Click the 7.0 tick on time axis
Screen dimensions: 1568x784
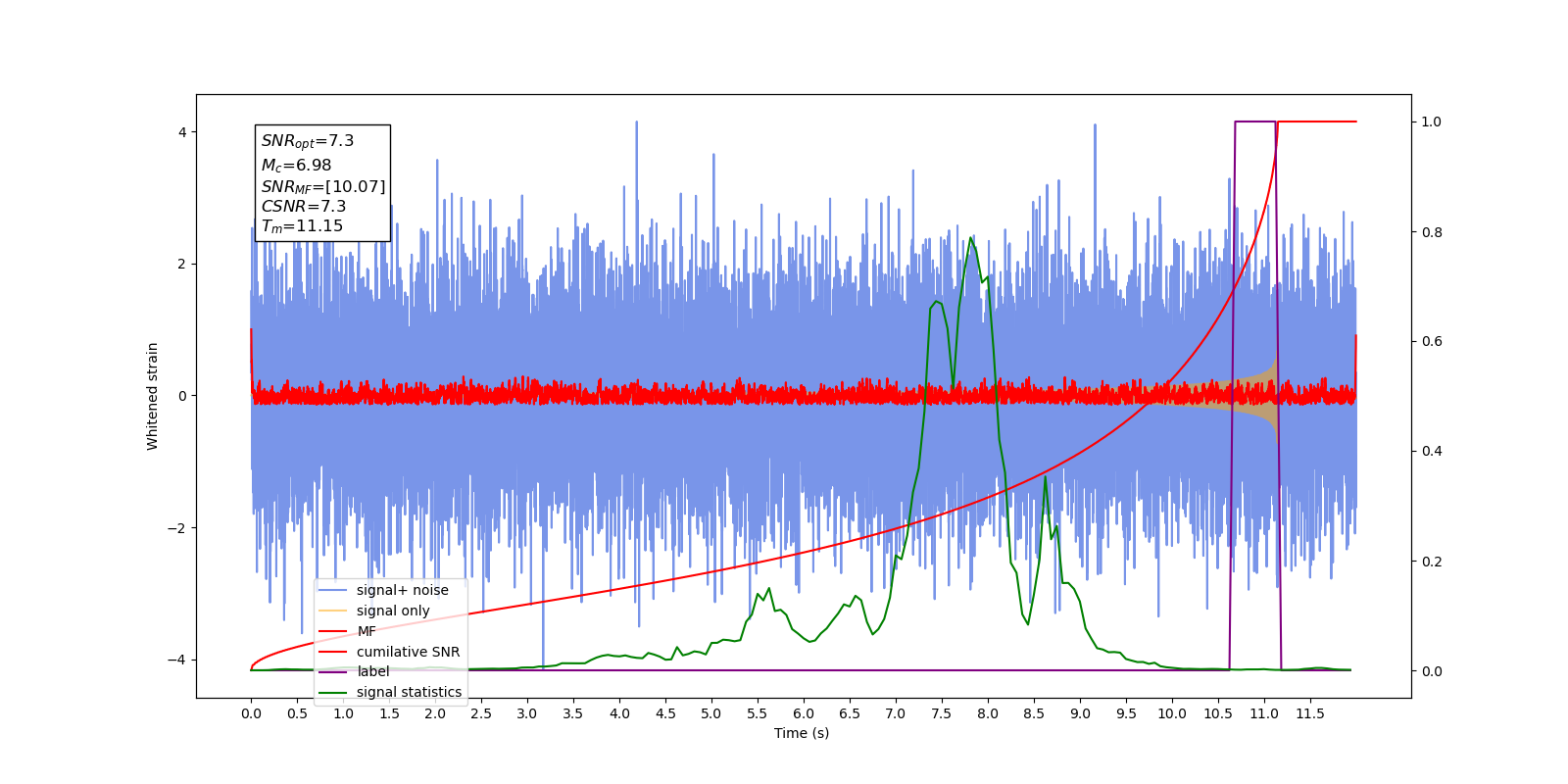896,713
